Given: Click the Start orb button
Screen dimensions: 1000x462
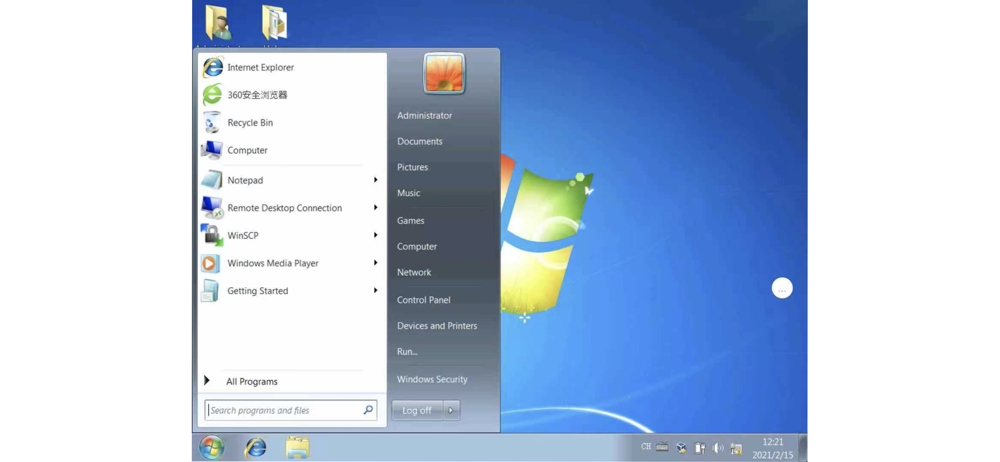Looking at the screenshot, I should point(211,447).
